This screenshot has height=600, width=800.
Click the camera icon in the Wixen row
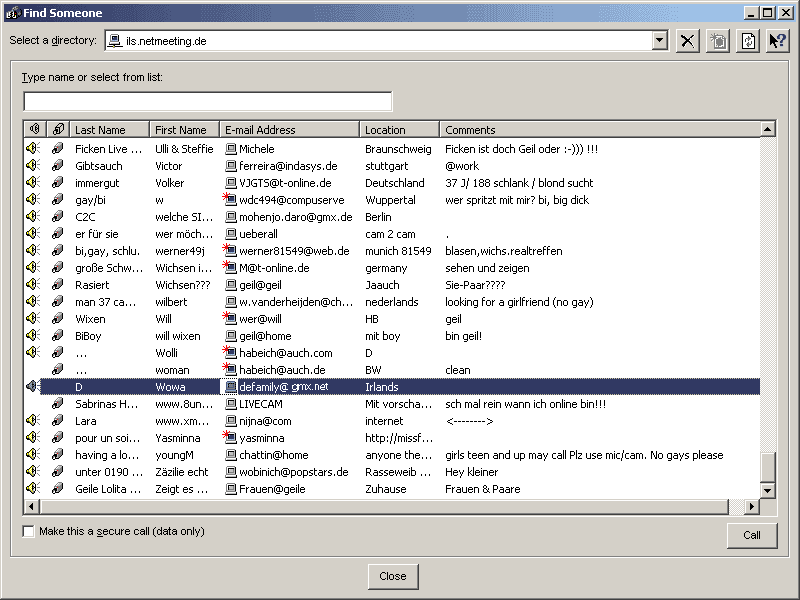(58, 318)
